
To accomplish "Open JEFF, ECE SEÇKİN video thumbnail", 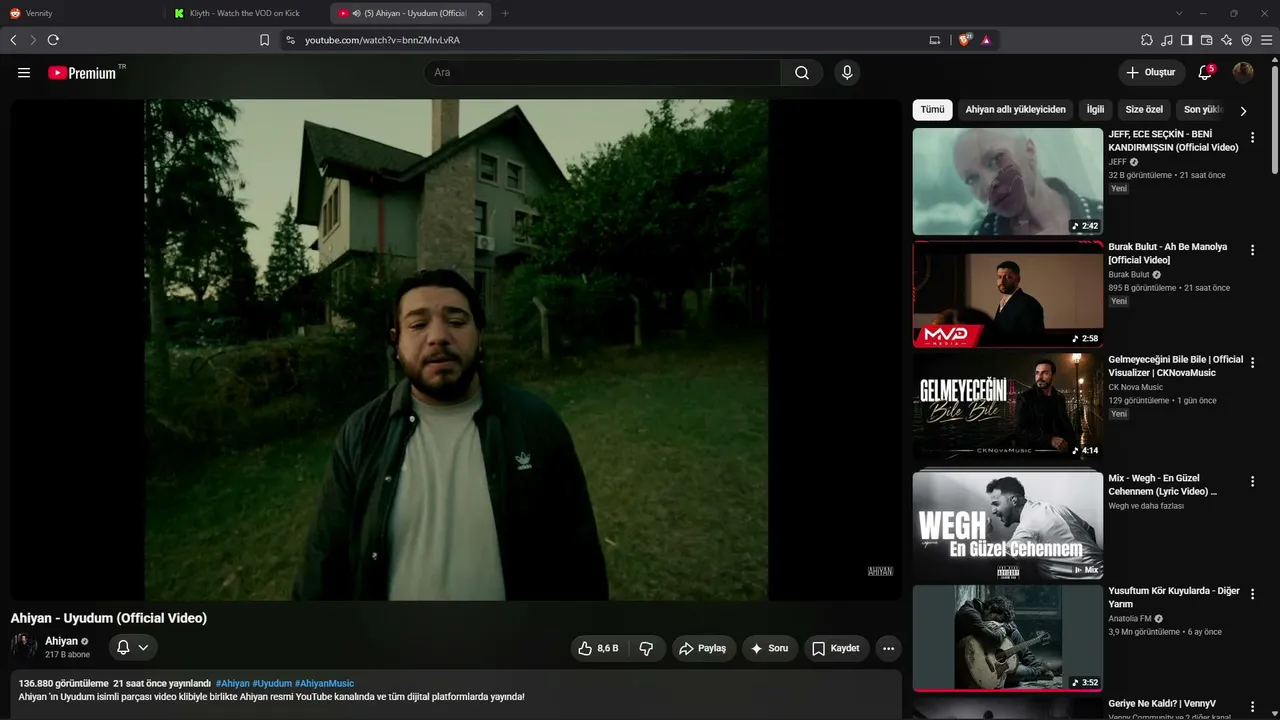I will 1008,181.
